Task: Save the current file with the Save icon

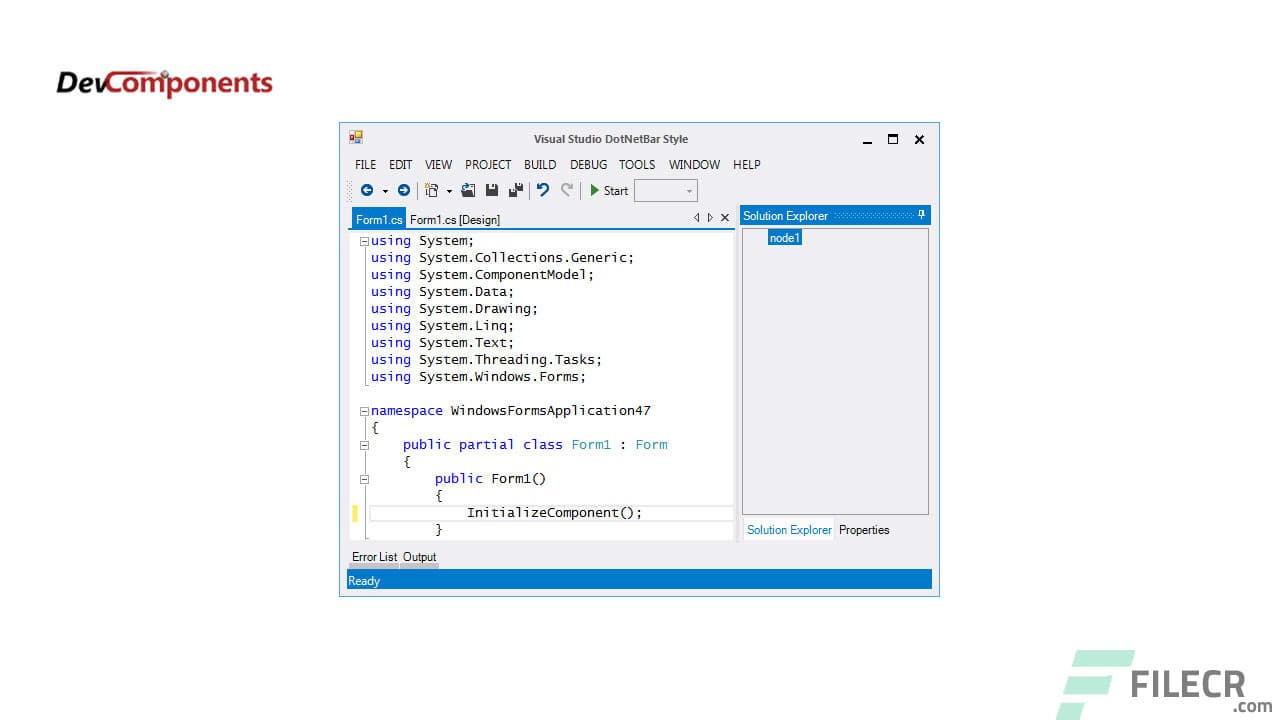Action: (x=492, y=190)
